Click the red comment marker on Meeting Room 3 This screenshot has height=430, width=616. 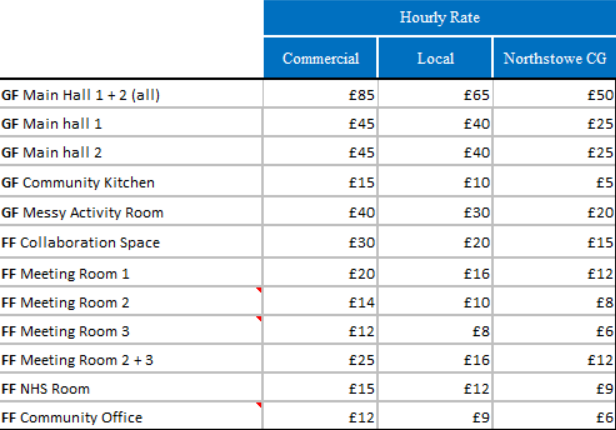(260, 320)
